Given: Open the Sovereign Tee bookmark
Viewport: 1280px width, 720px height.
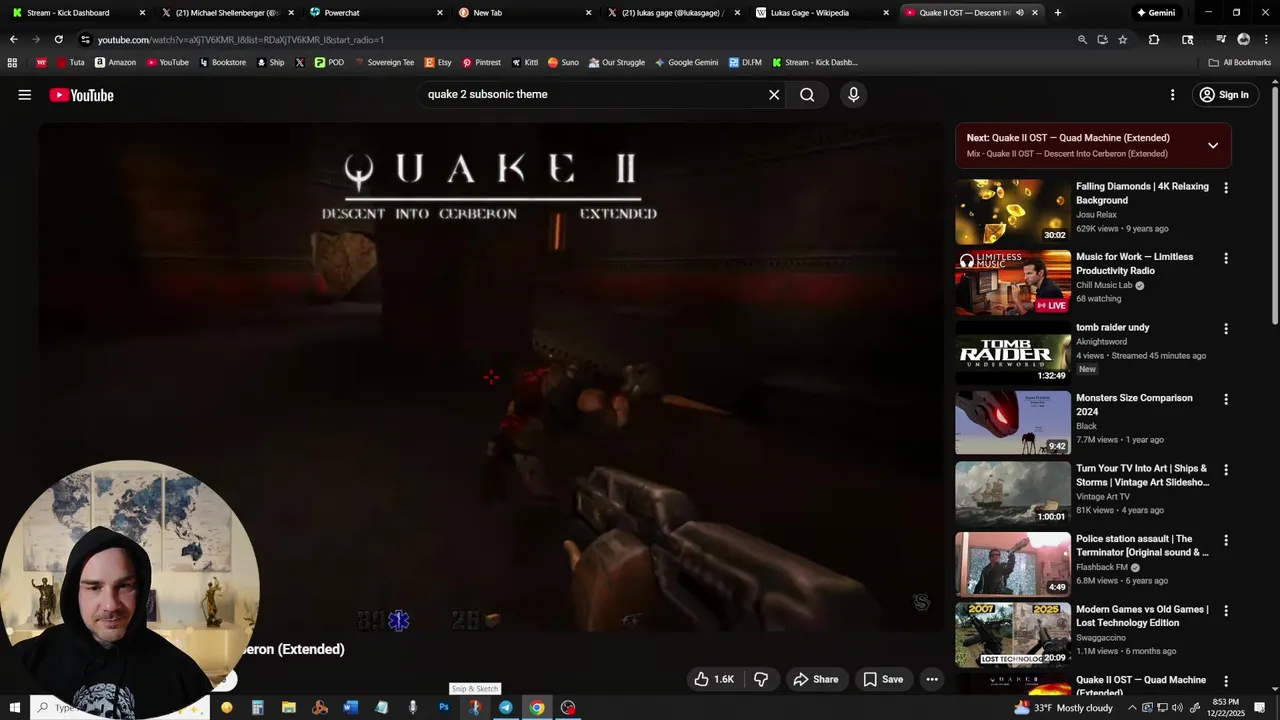Looking at the screenshot, I should (384, 62).
